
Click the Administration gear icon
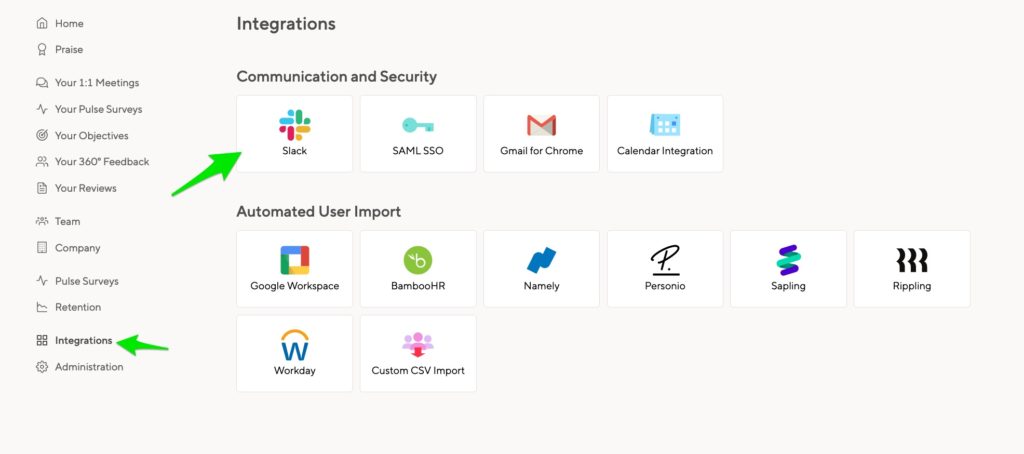pos(42,367)
